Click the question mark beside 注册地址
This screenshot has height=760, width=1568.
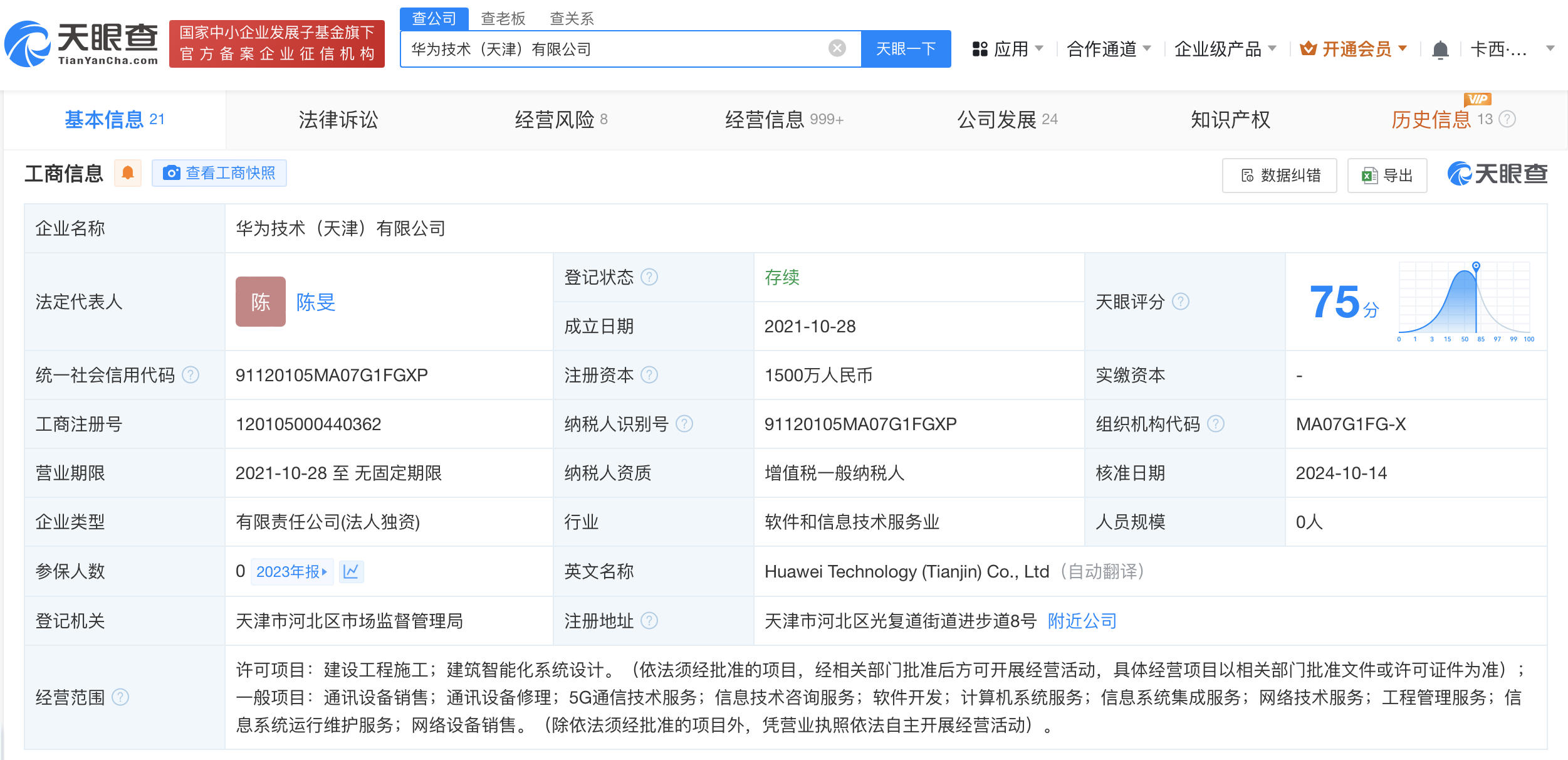pos(651,621)
